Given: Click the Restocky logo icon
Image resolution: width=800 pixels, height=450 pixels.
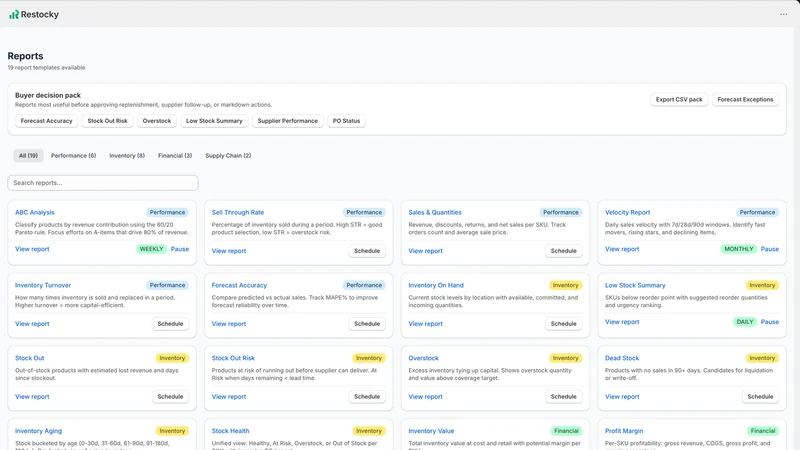Looking at the screenshot, I should pos(14,15).
